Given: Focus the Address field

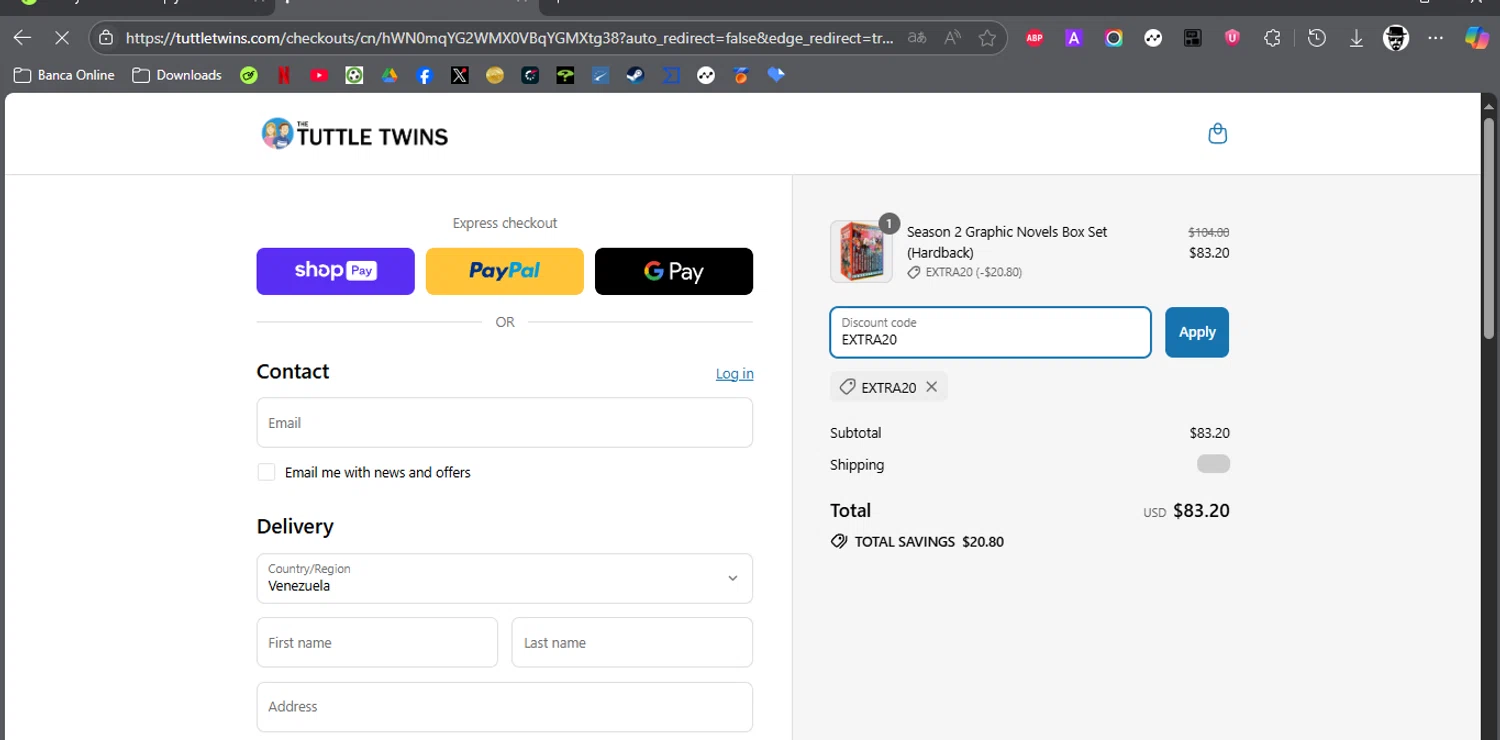Looking at the screenshot, I should (x=505, y=707).
